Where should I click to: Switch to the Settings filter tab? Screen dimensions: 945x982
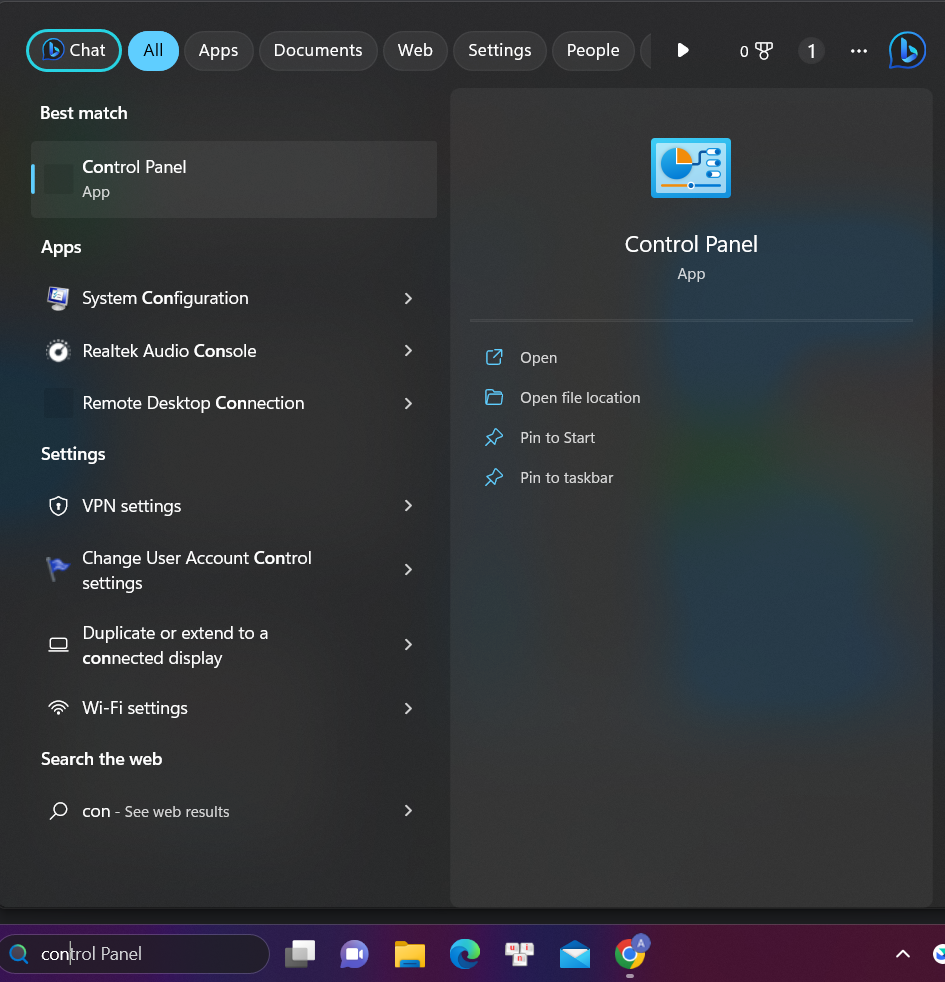500,50
